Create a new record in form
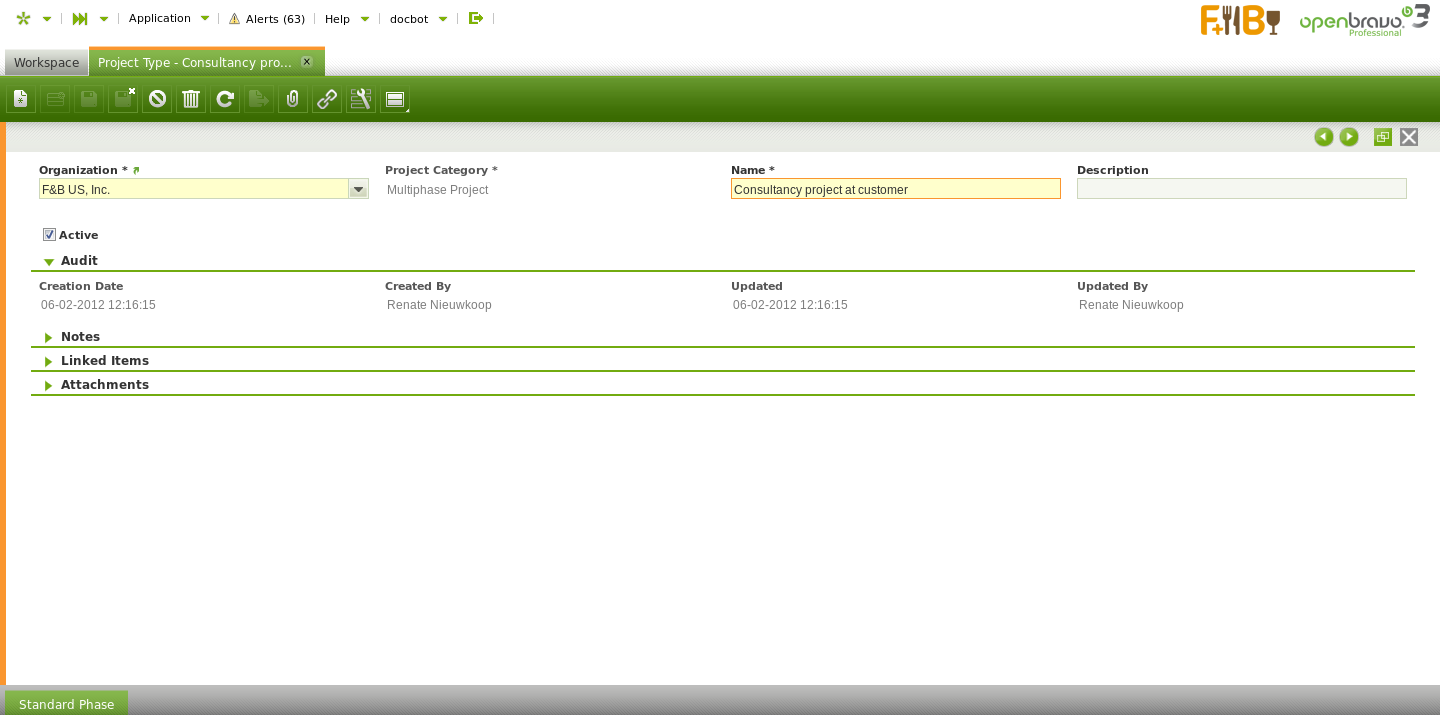The width and height of the screenshot is (1440, 715). tap(21, 99)
